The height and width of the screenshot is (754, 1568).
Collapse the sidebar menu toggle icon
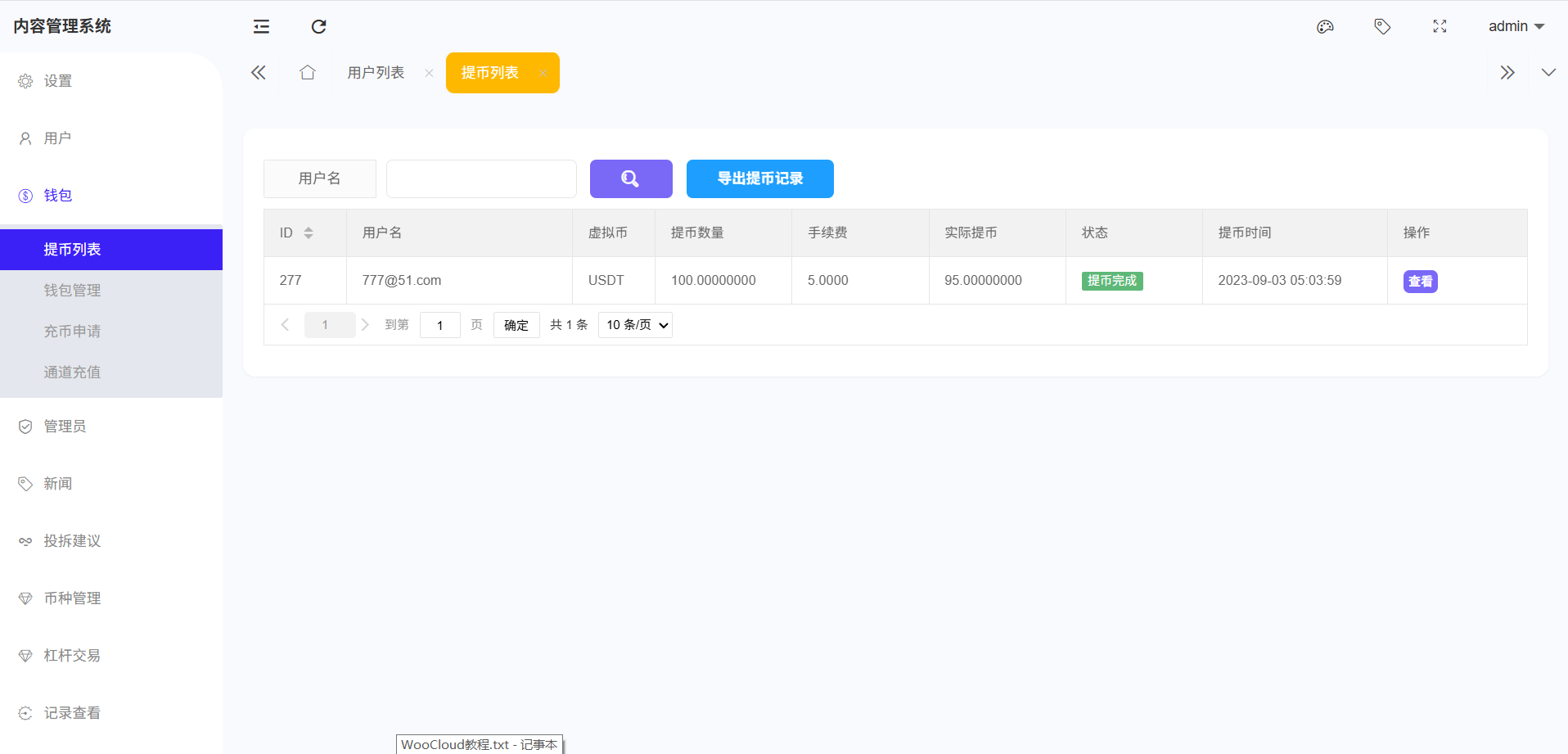coord(261,27)
